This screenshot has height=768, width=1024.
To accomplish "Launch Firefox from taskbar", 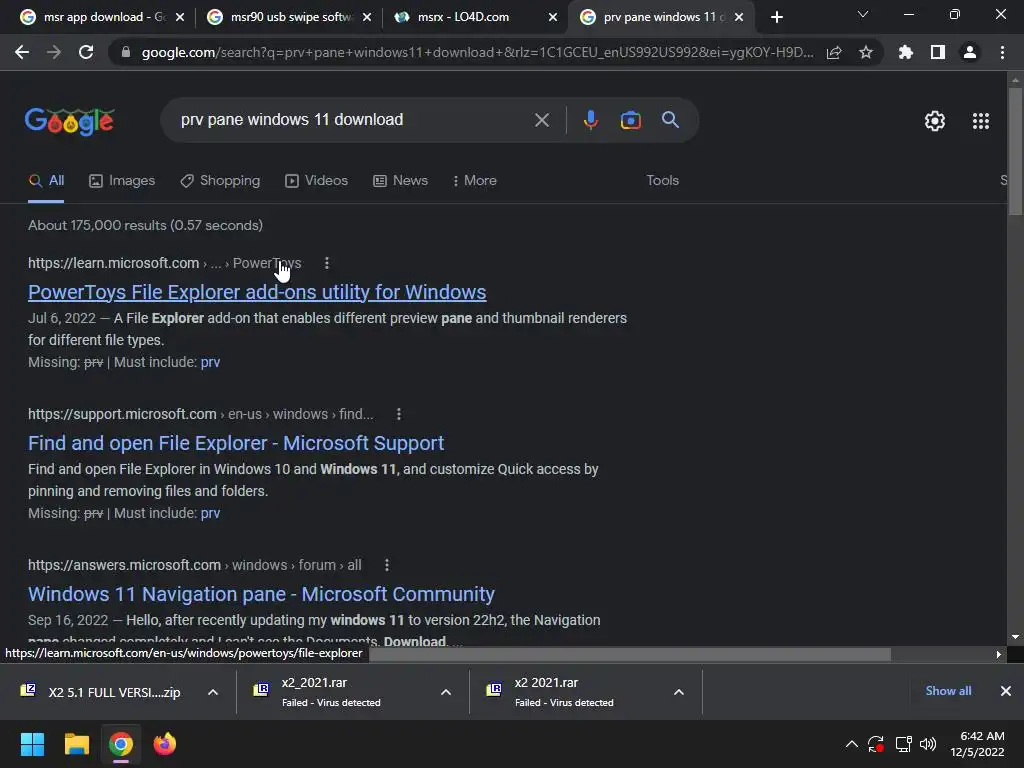I will coord(165,744).
